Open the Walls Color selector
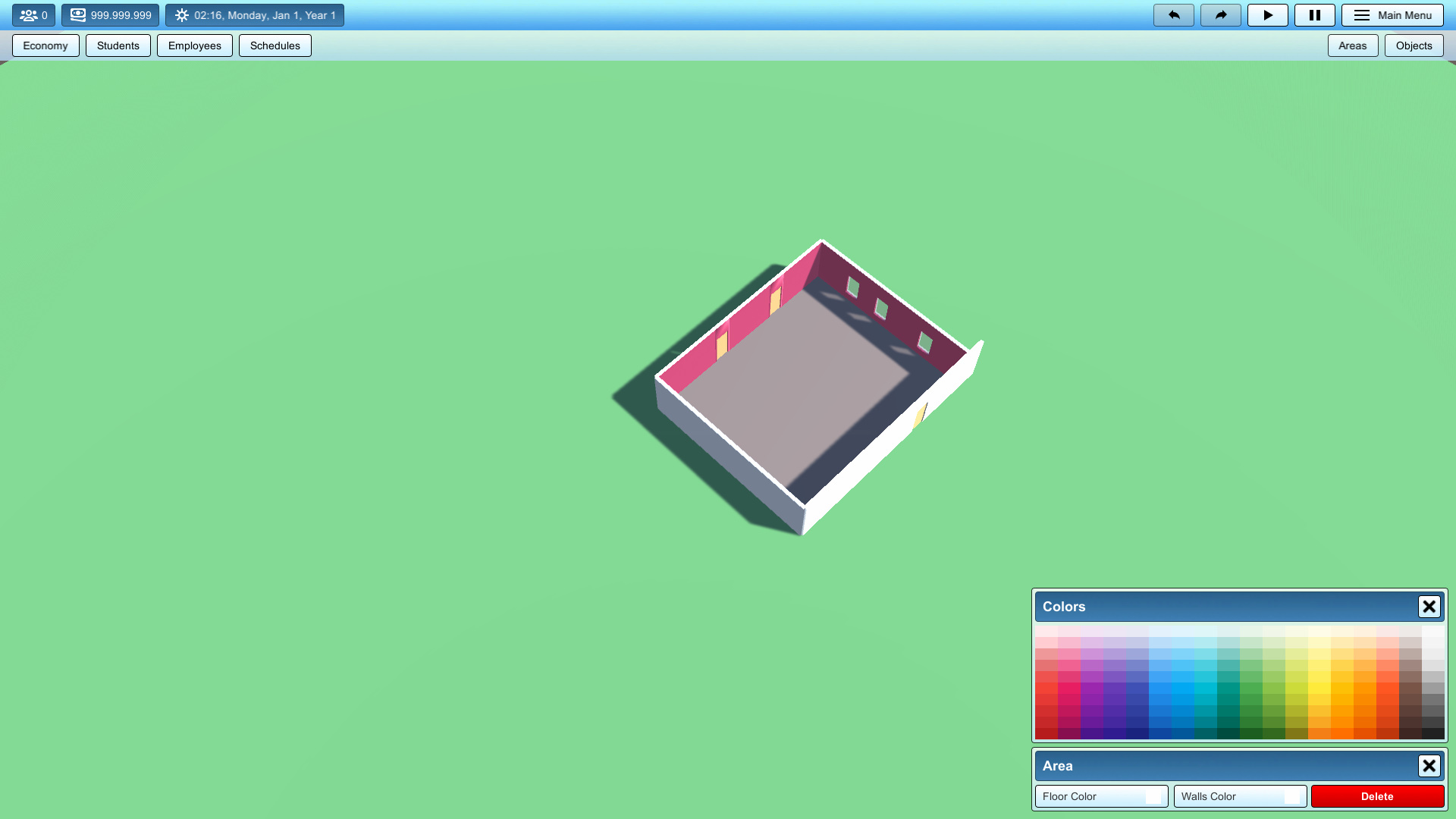1456x819 pixels. click(x=1240, y=796)
